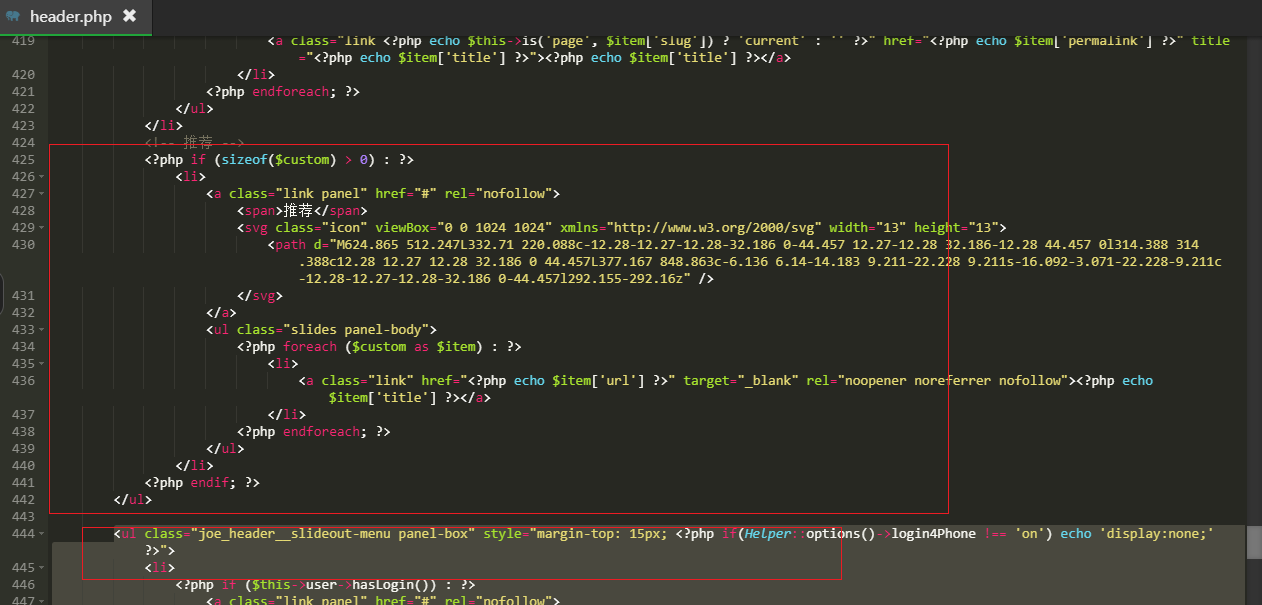Click the viewBox attribute on line 429
1262x605 pixels.
404,227
